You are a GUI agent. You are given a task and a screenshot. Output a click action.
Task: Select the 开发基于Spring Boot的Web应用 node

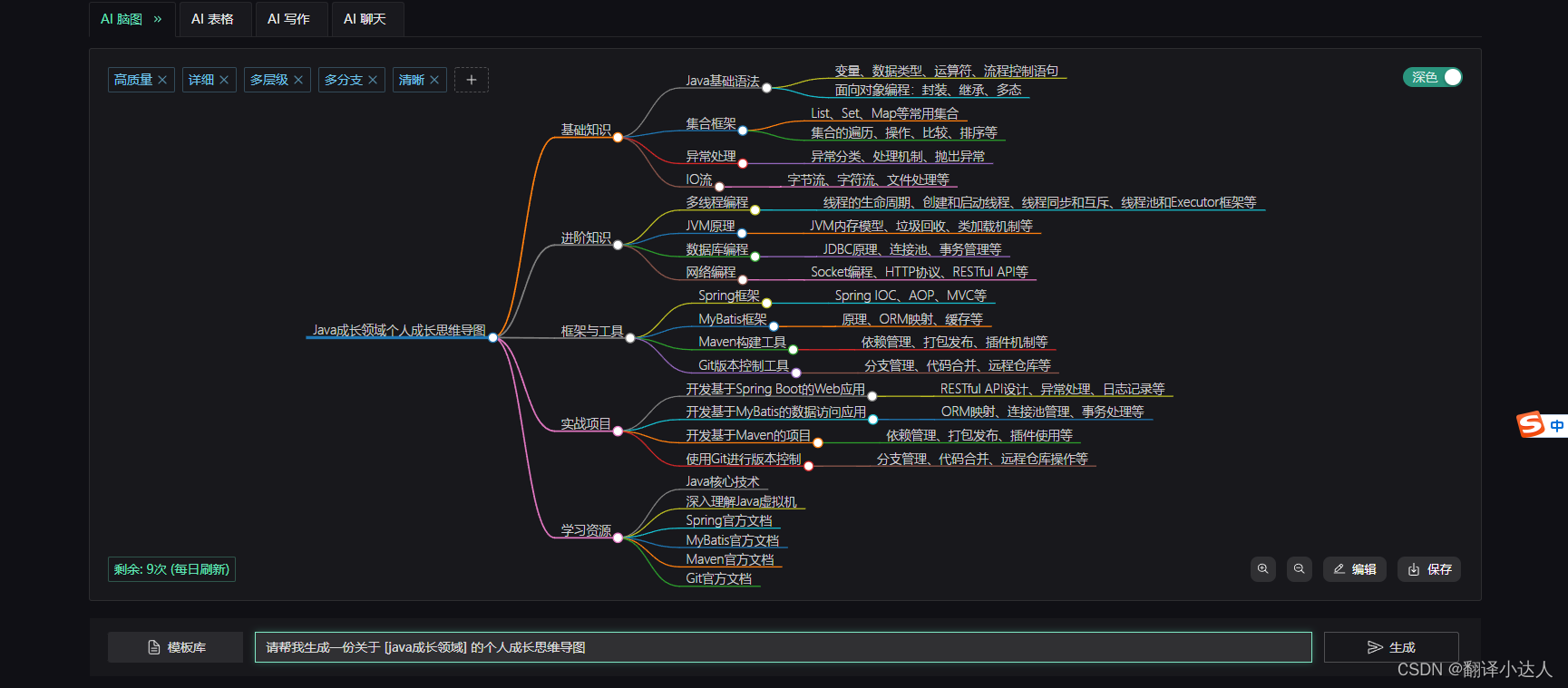coord(775,389)
